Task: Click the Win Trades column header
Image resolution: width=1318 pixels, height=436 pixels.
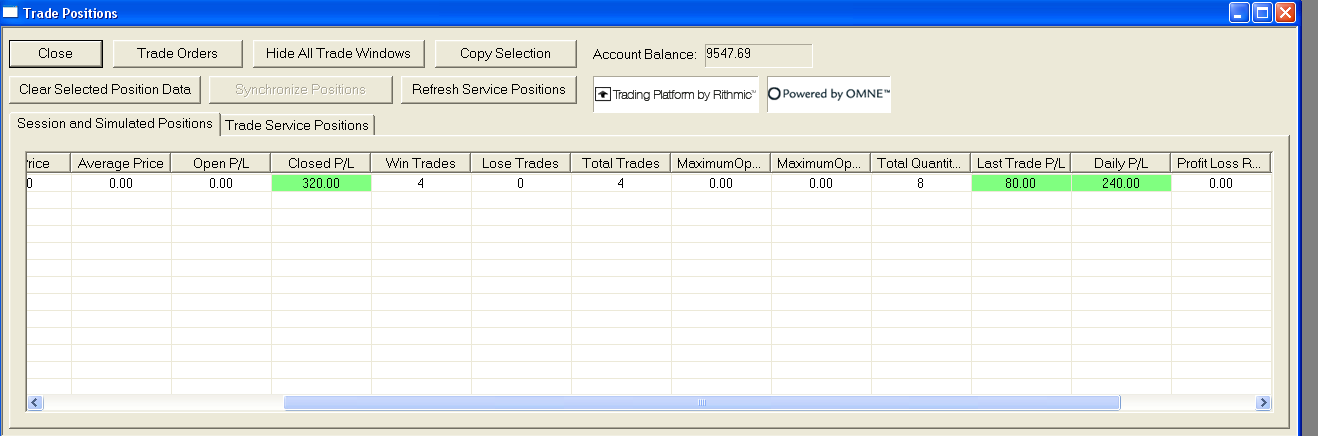Action: pyautogui.click(x=421, y=163)
